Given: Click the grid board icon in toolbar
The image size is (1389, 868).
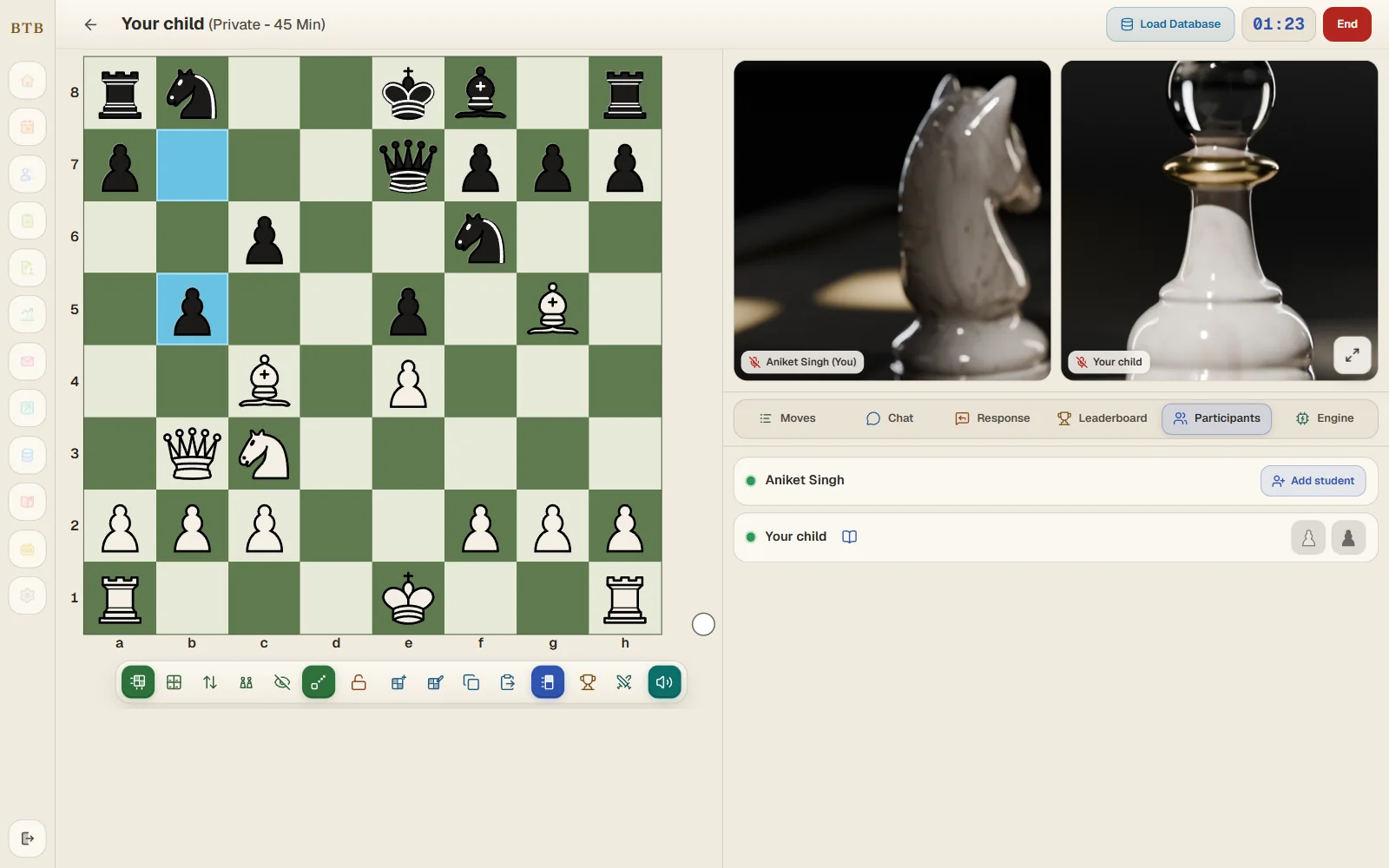Looking at the screenshot, I should (174, 682).
